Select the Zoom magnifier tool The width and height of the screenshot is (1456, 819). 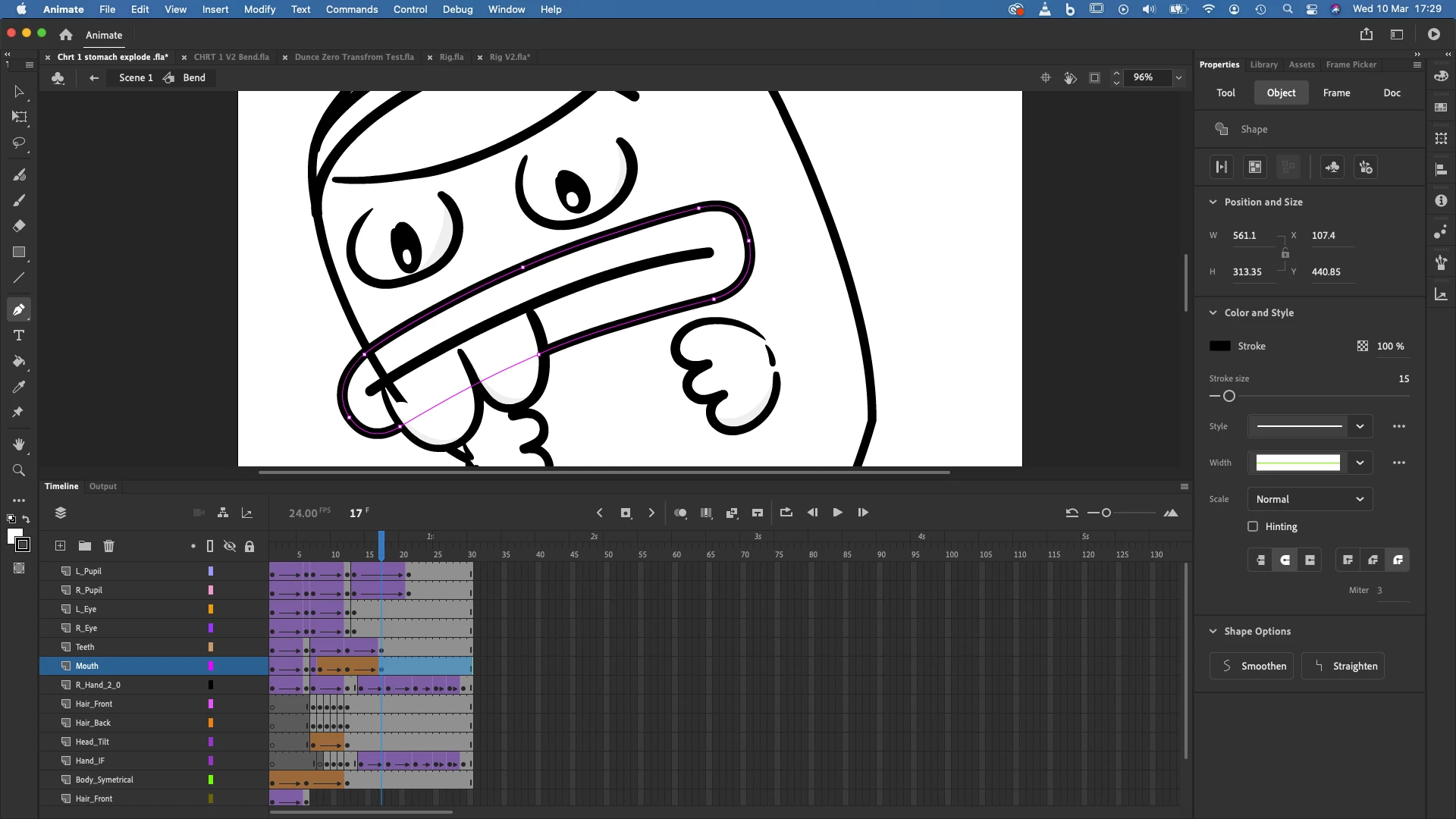pyautogui.click(x=19, y=470)
